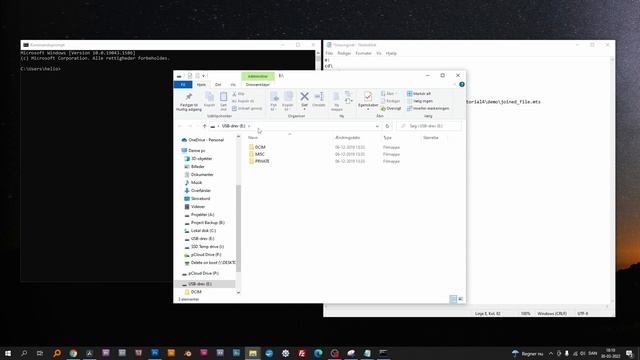Open the address bar history dropdown
Image resolution: width=640 pixels, height=360 pixels.
click(377, 126)
